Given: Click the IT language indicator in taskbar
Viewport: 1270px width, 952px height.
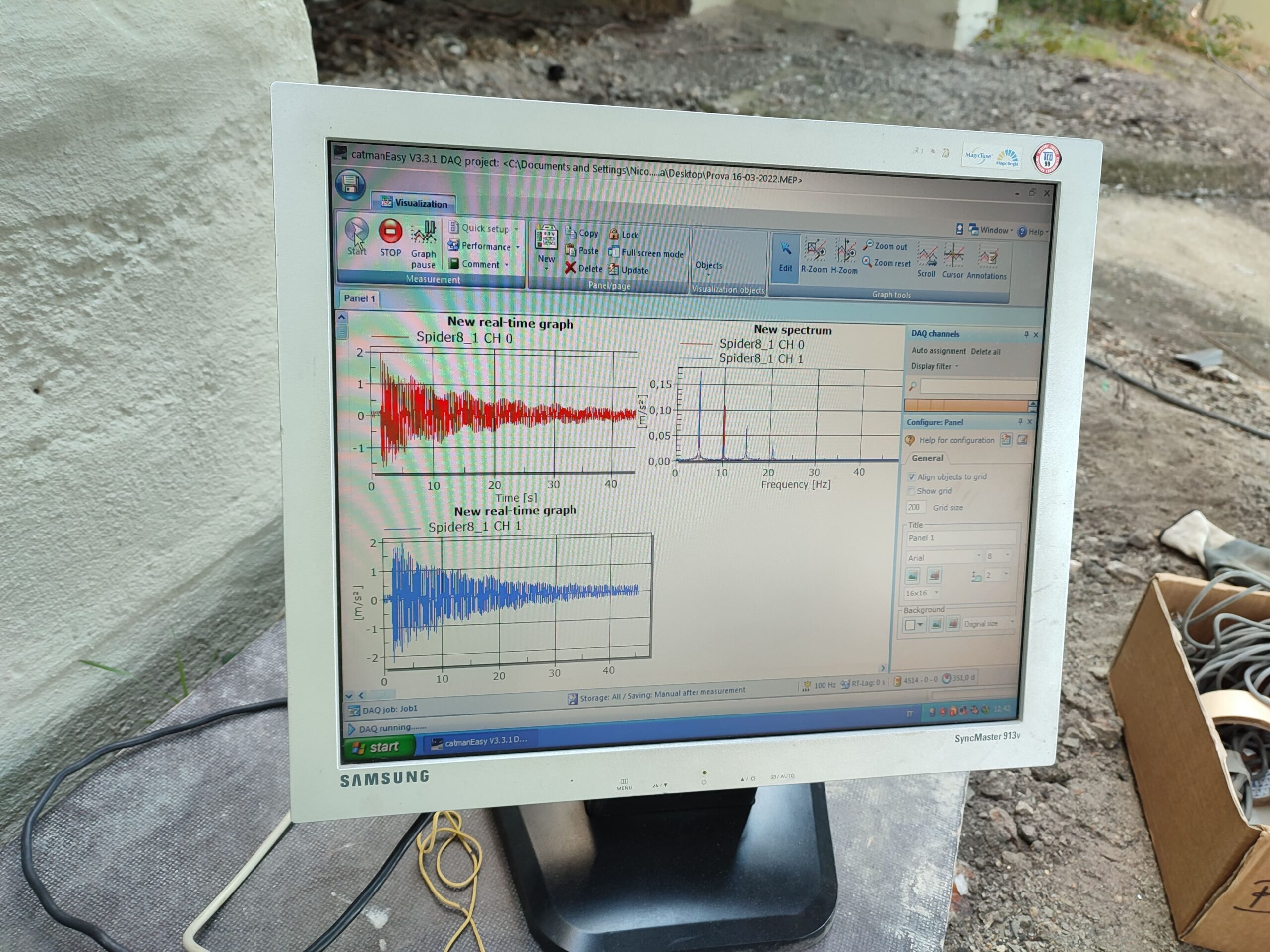Looking at the screenshot, I should [x=909, y=714].
